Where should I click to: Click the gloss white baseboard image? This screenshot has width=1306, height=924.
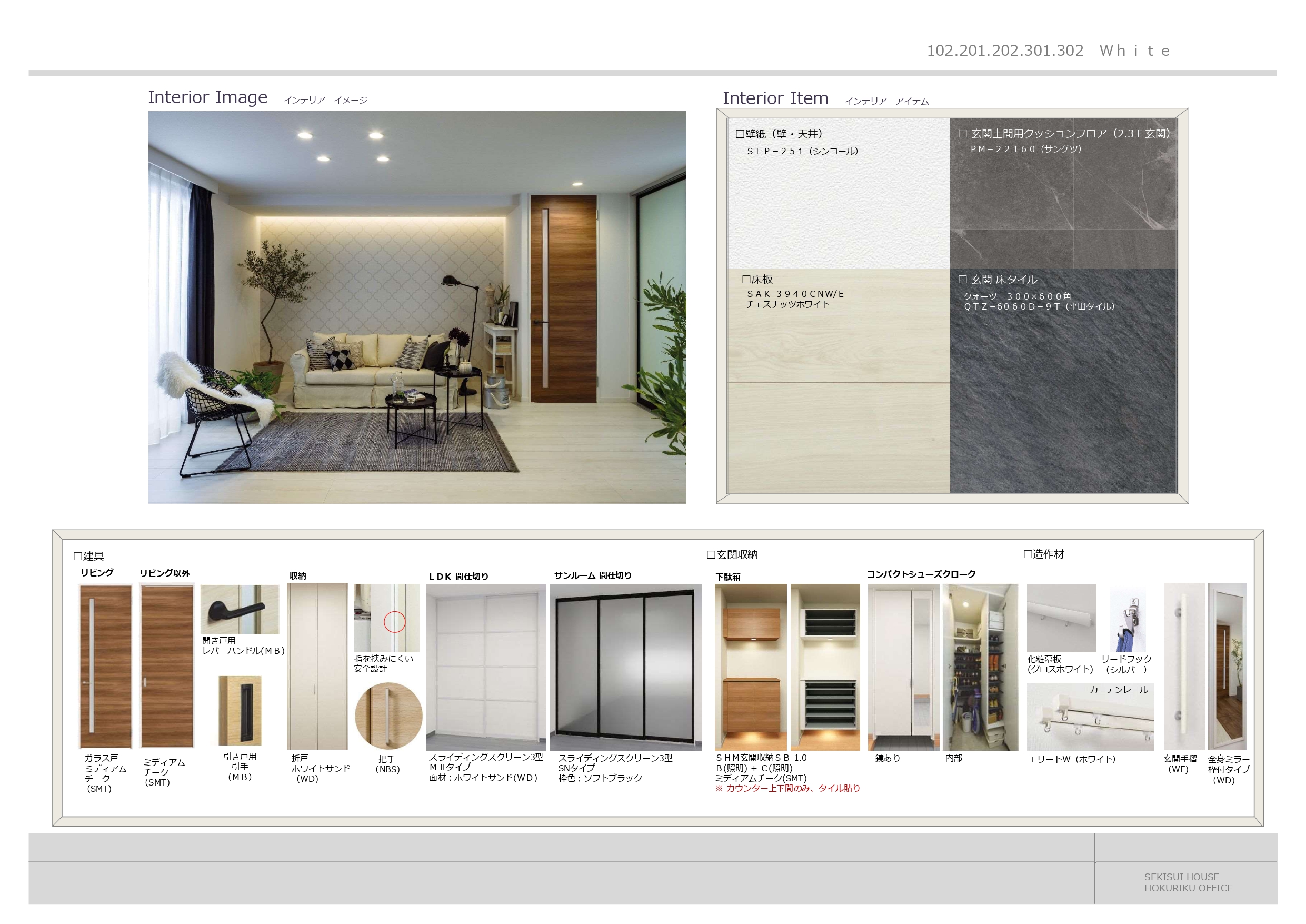point(1061,618)
